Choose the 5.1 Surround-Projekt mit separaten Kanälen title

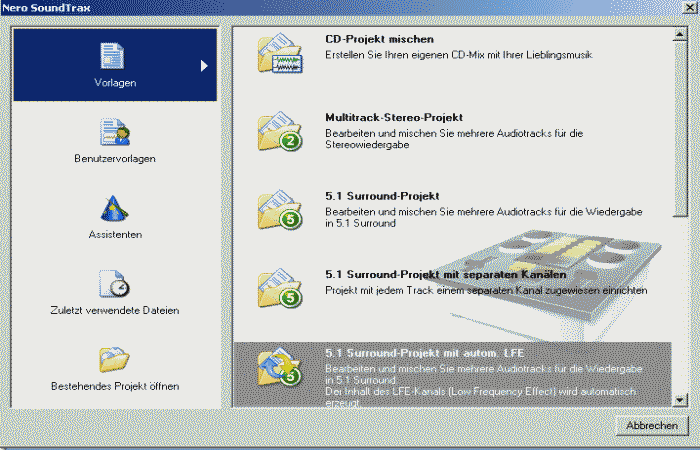(446, 273)
